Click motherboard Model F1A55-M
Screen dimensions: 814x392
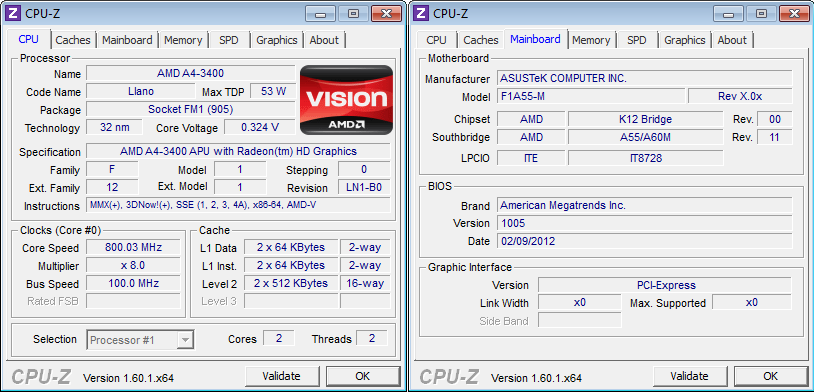click(591, 97)
